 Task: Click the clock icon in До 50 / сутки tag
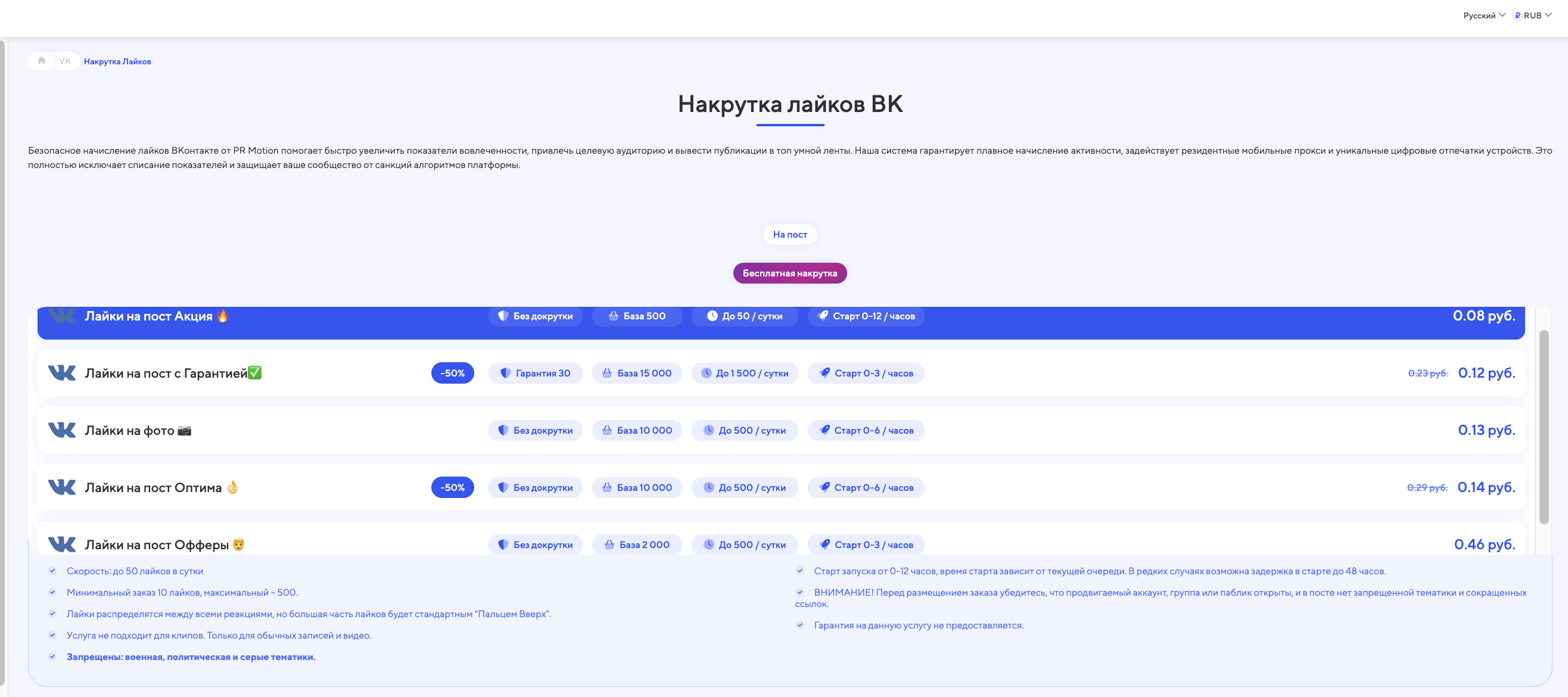711,315
